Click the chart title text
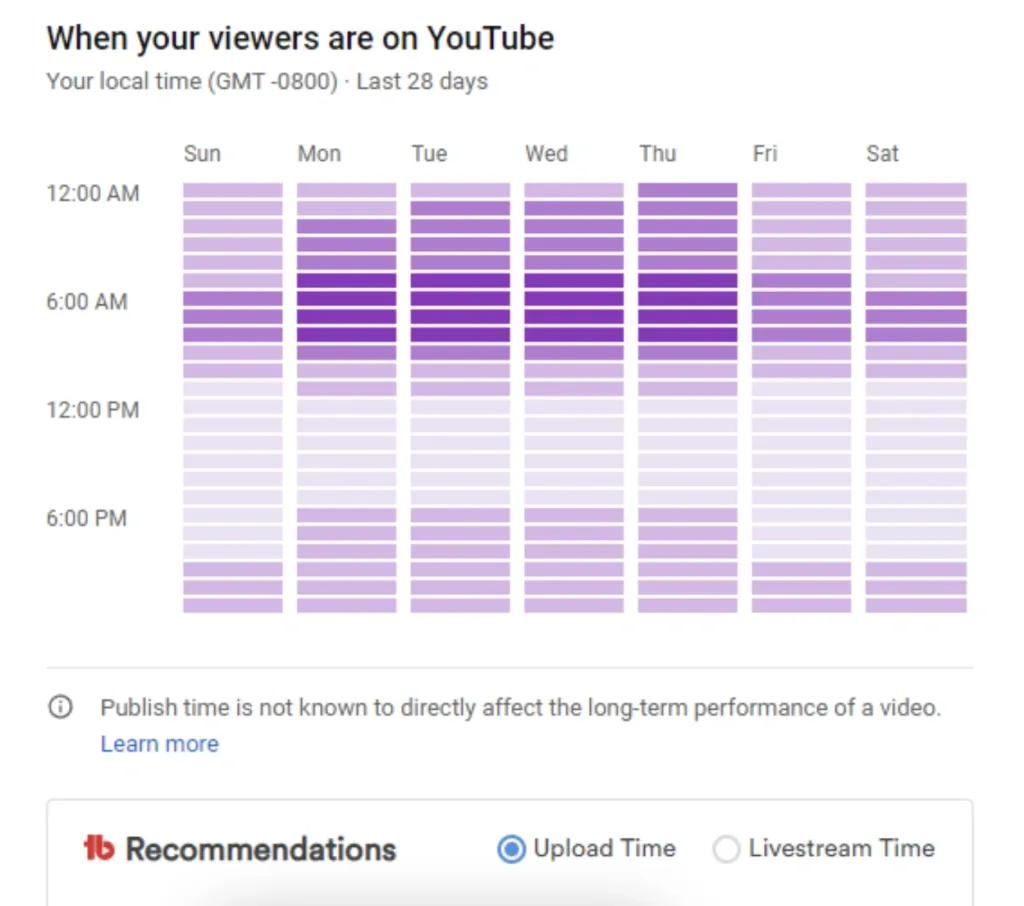The image size is (1024, 906). (300, 38)
